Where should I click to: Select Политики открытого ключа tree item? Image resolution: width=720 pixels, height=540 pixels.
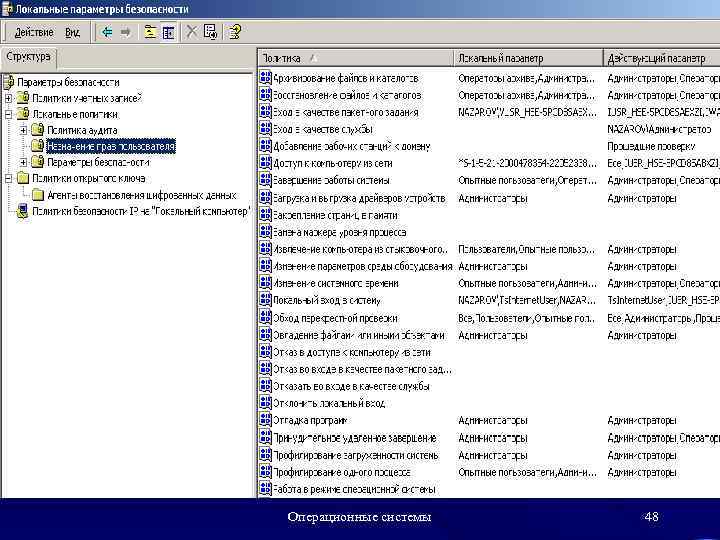89,178
